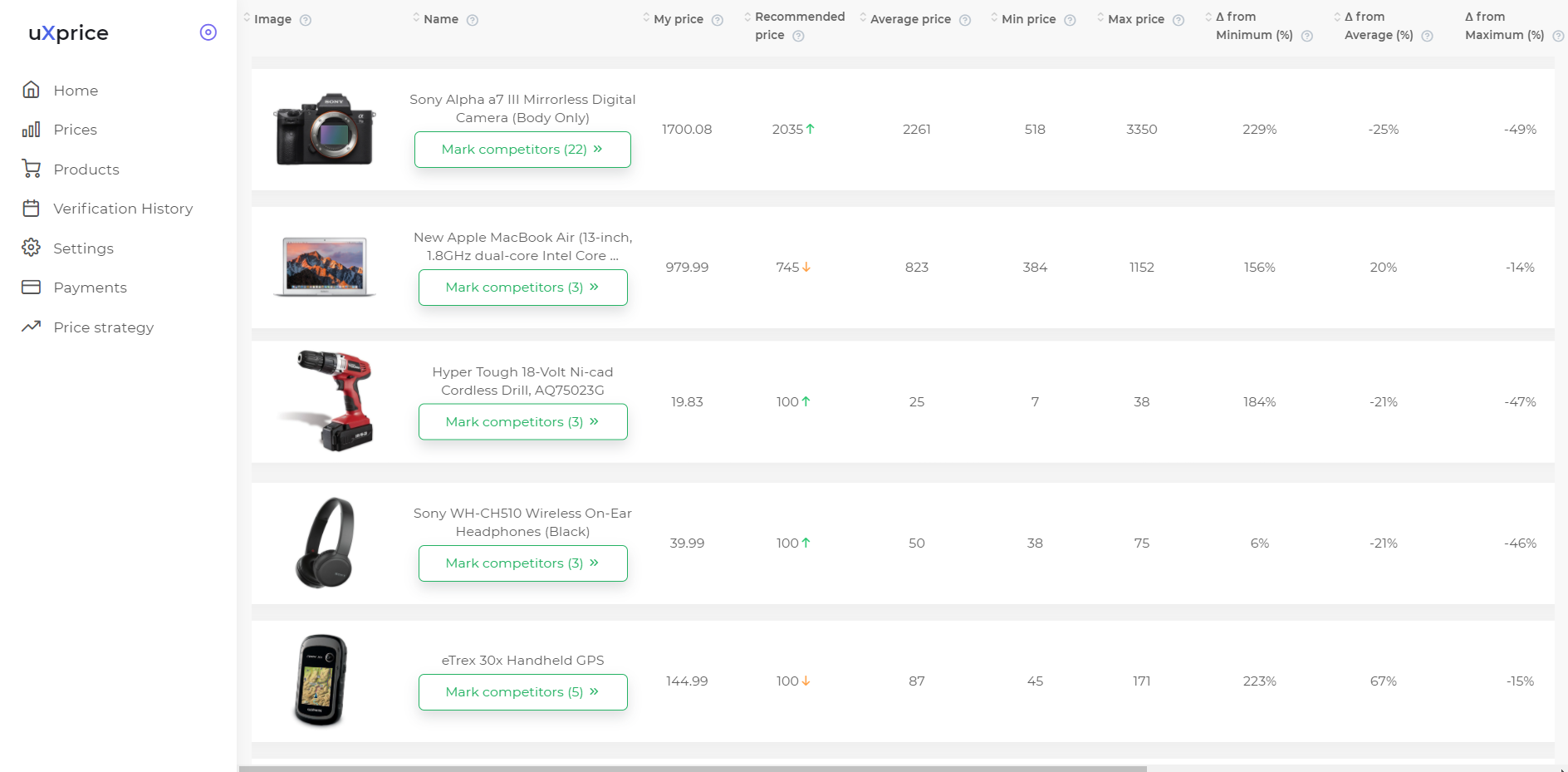
Task: Open the Settings page
Action: tap(83, 248)
